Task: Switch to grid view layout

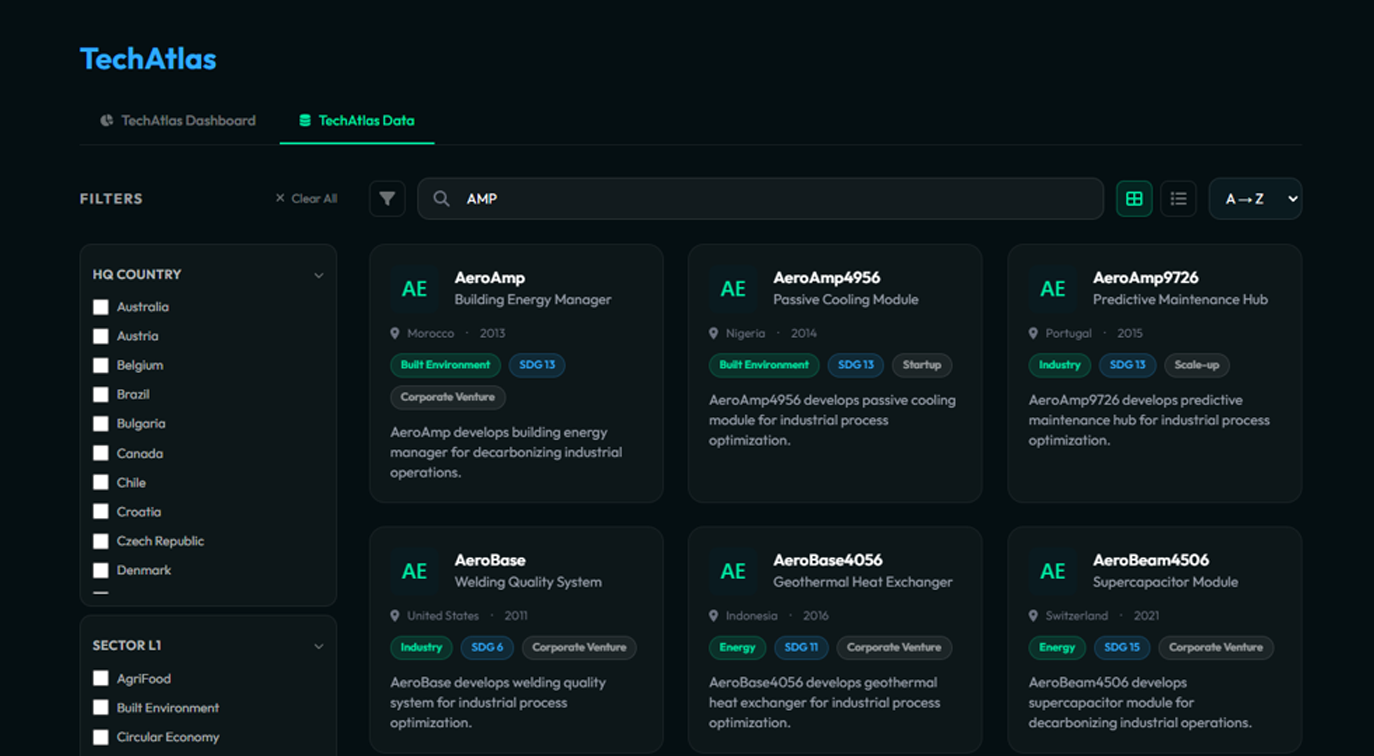Action: point(1134,199)
